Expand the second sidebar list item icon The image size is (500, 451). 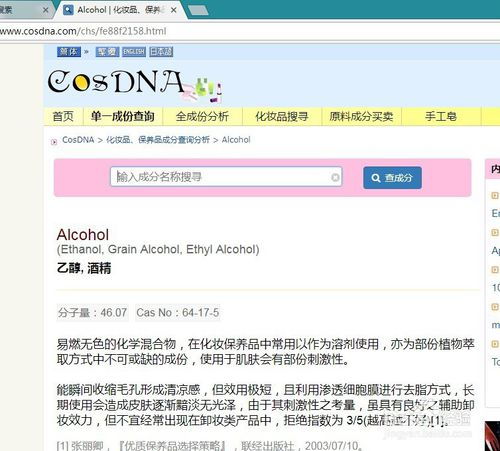[x=495, y=232]
